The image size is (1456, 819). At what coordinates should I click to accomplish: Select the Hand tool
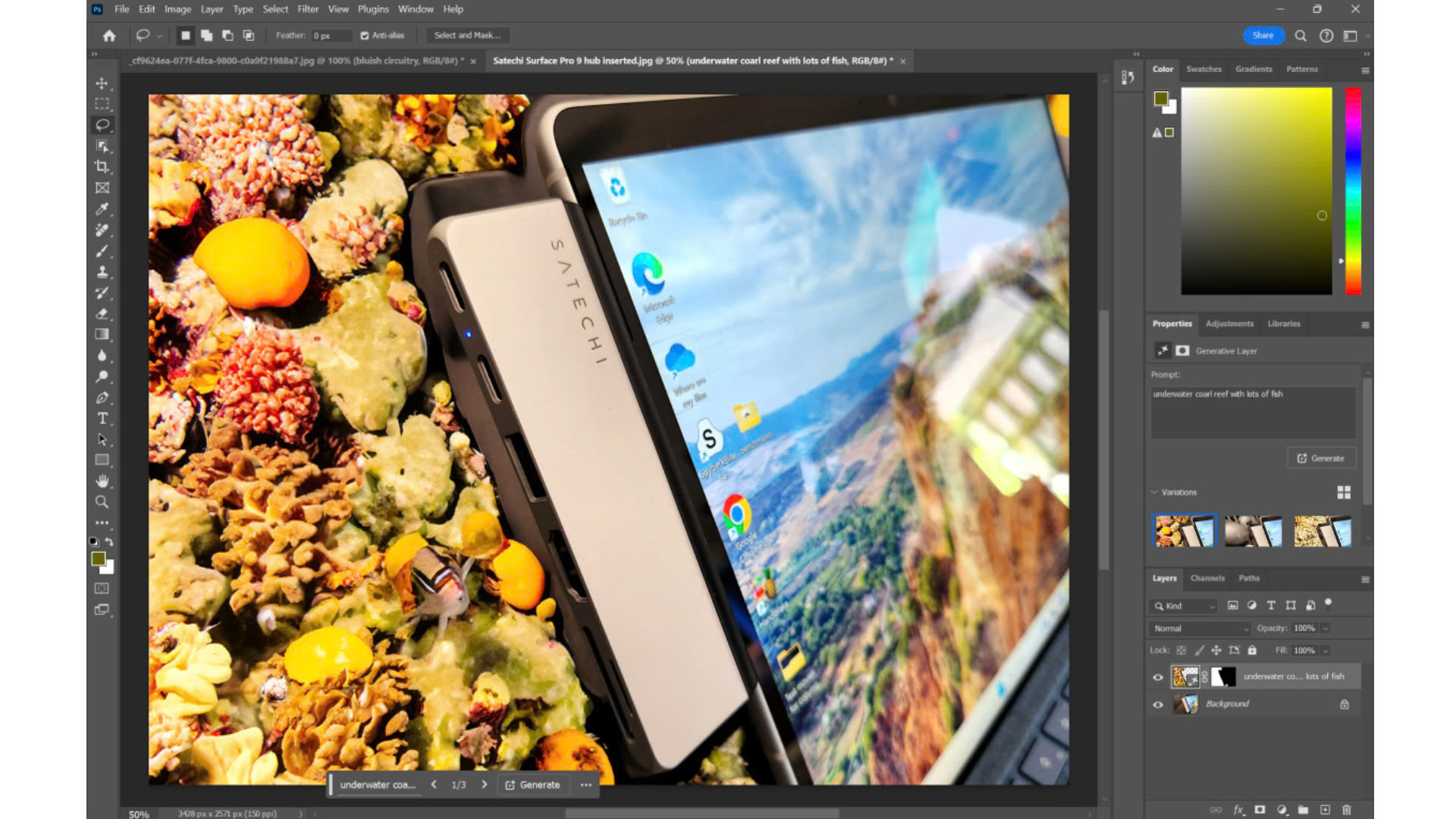click(102, 481)
